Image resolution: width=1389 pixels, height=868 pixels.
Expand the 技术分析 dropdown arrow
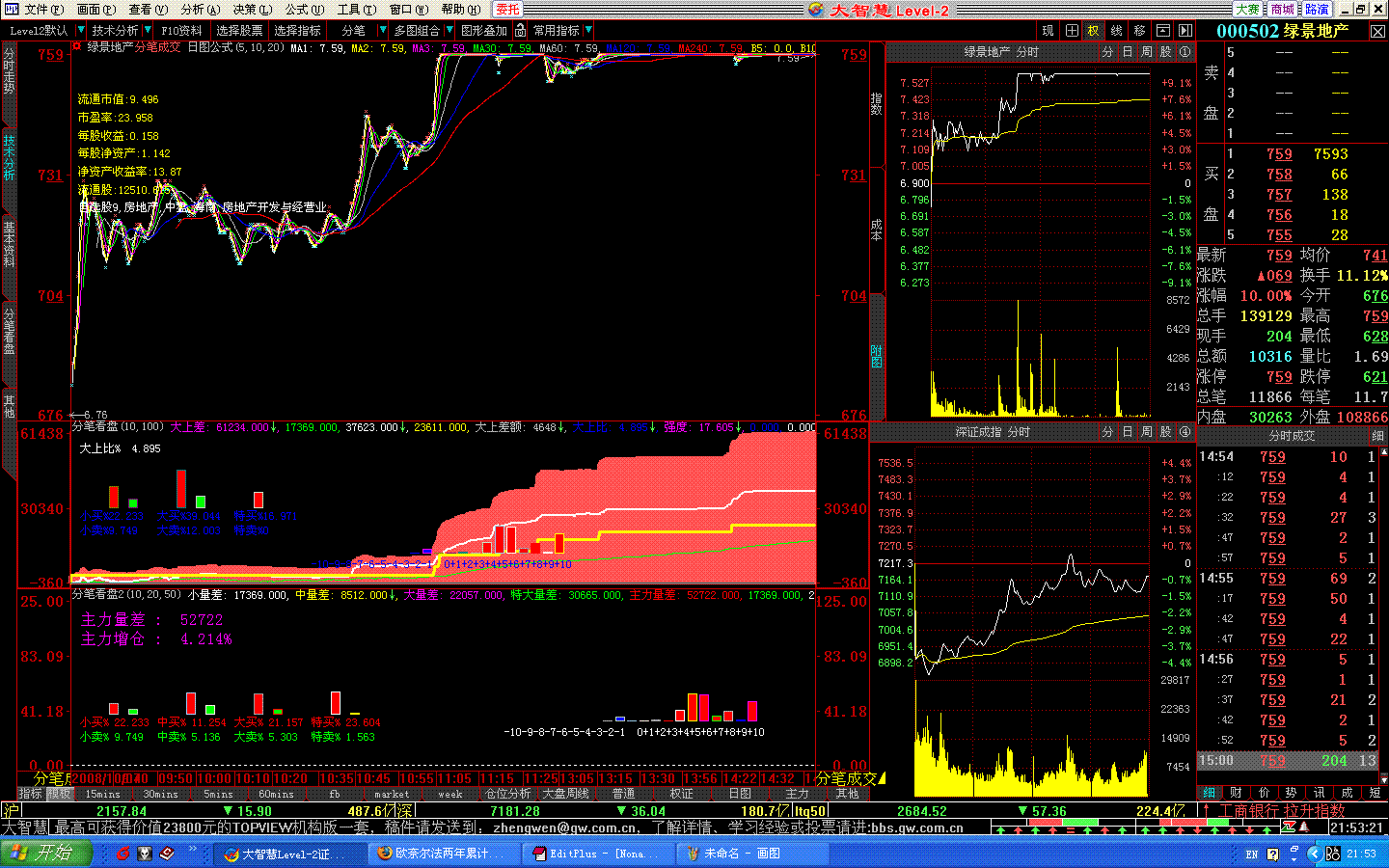click(147, 31)
